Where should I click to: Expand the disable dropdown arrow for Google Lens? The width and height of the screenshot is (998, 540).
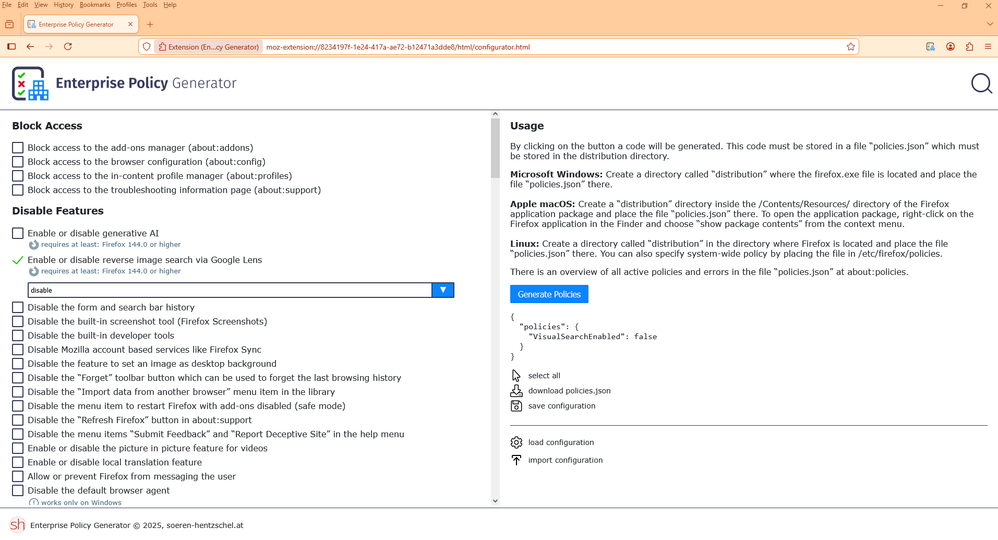[443, 290]
